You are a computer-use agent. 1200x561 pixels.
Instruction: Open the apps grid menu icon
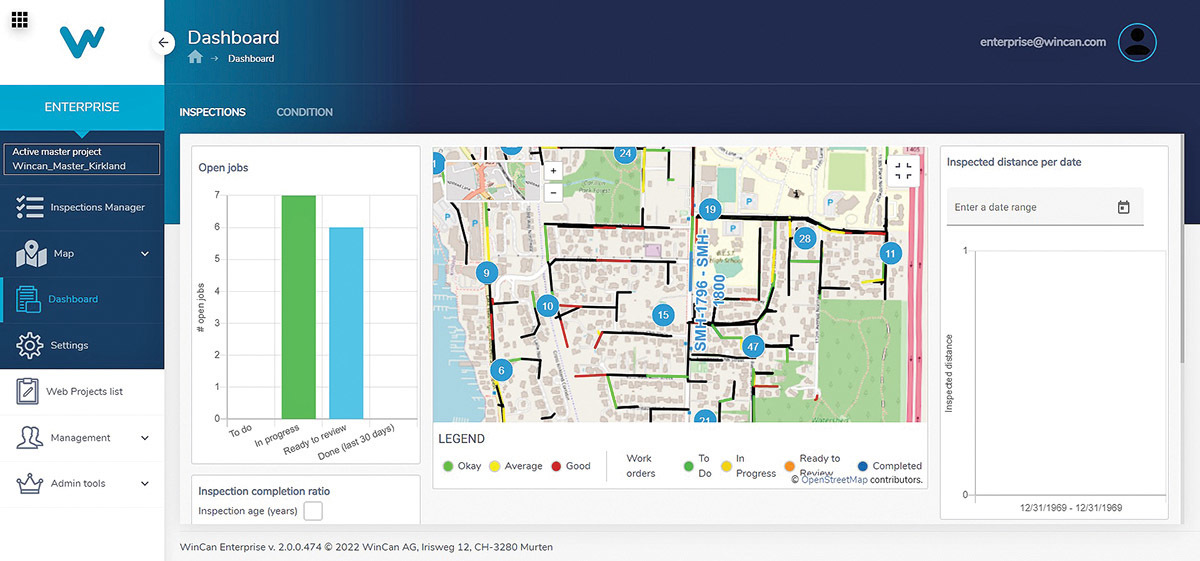pyautogui.click(x=20, y=19)
